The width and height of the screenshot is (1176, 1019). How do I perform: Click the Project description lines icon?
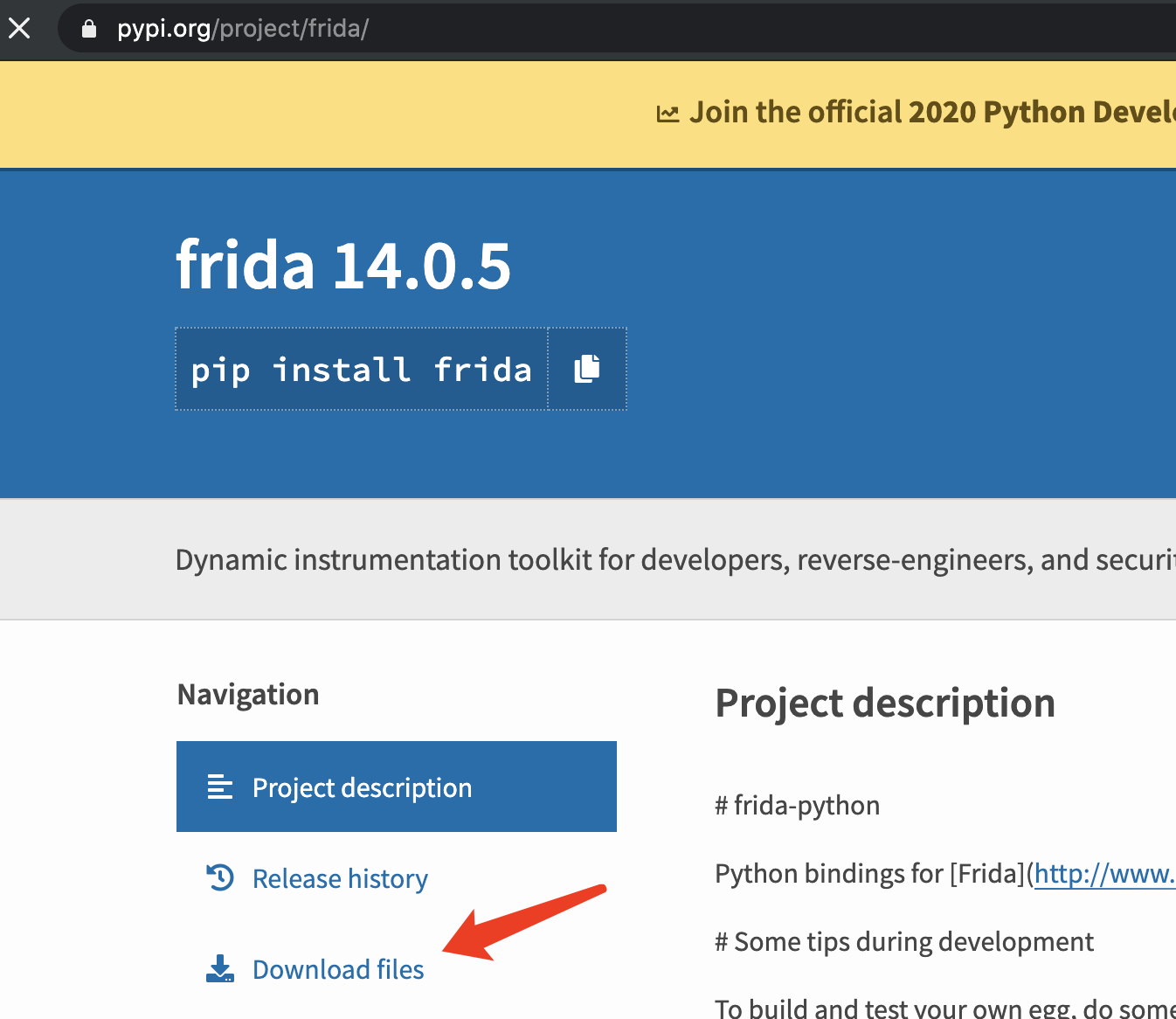pos(219,787)
